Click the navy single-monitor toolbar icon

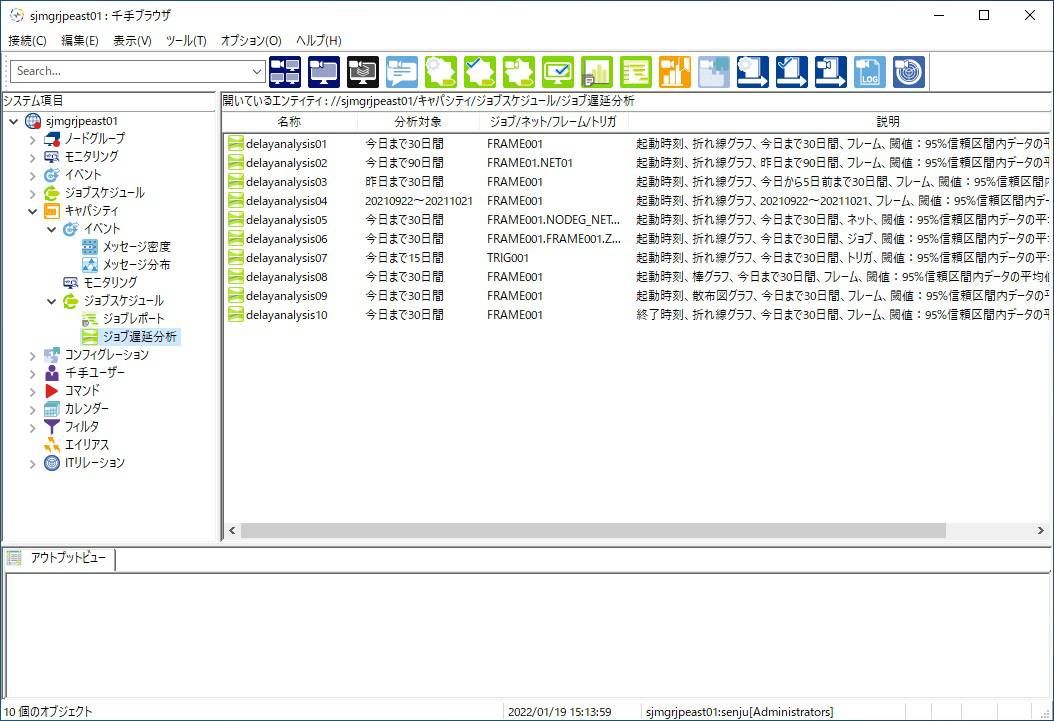pyautogui.click(x=324, y=72)
